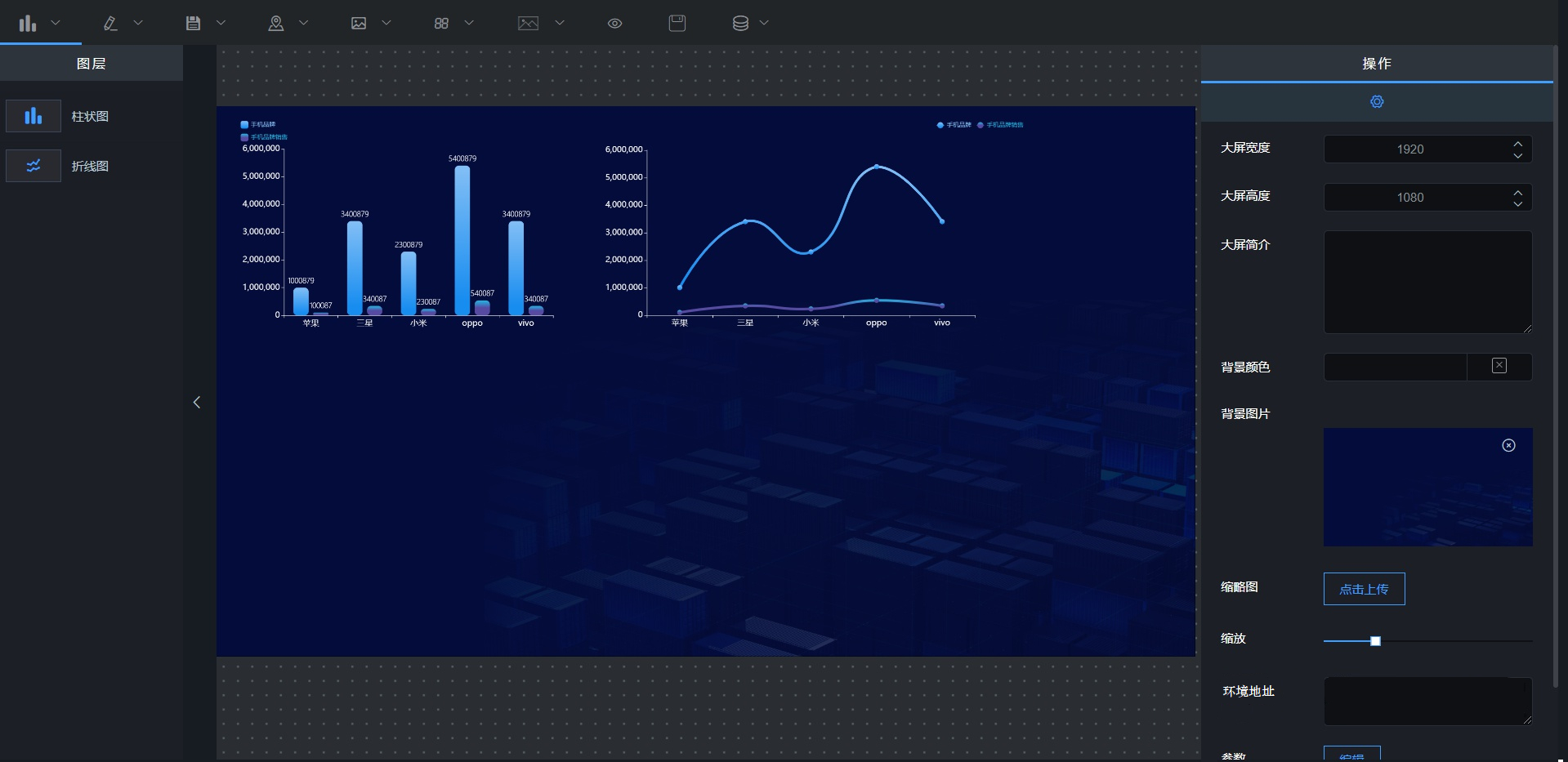Expand the chevron next to small picture icon
Screen dimensions: 1568x762
(386, 23)
